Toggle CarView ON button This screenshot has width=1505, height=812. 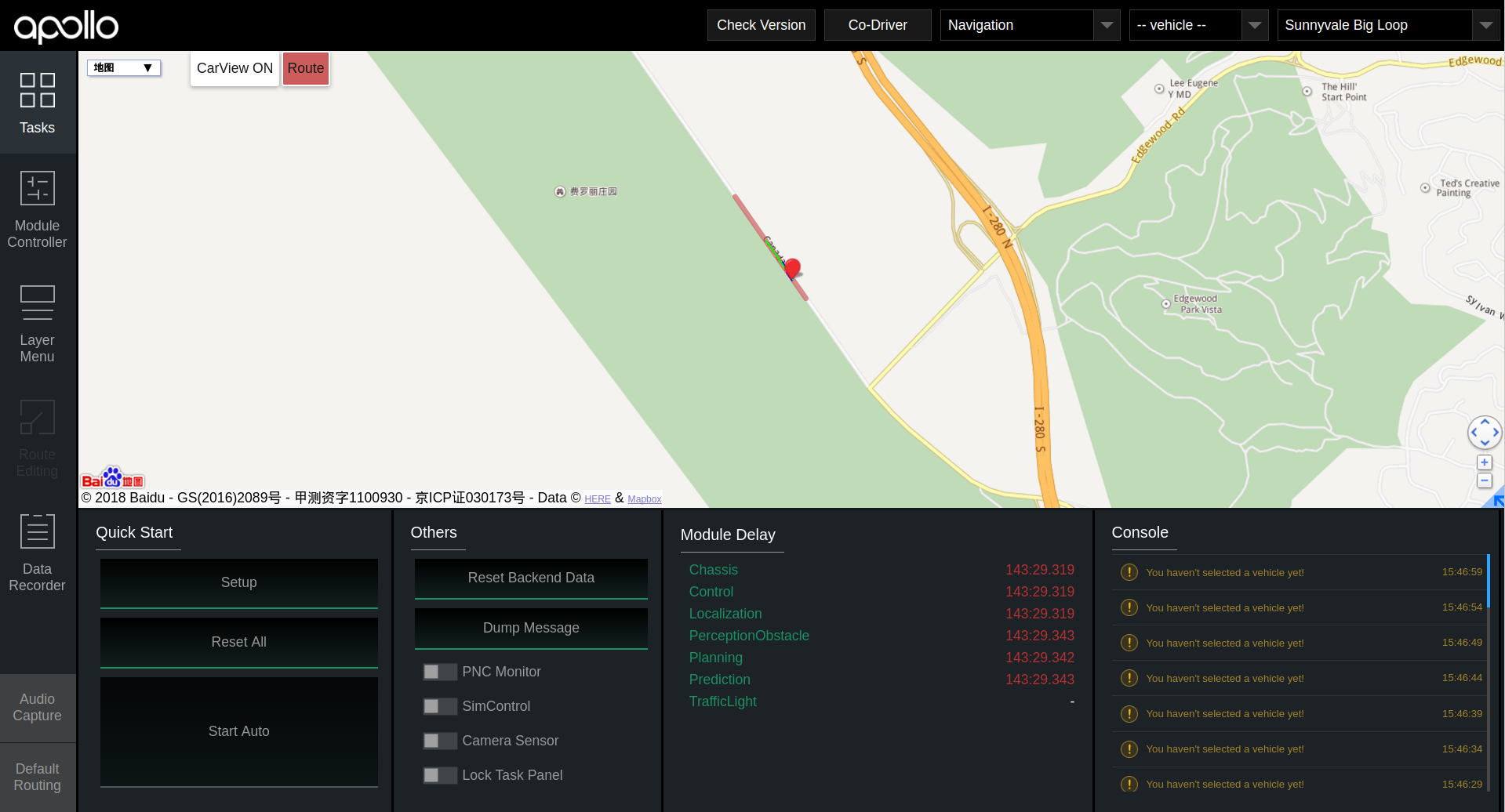234,68
